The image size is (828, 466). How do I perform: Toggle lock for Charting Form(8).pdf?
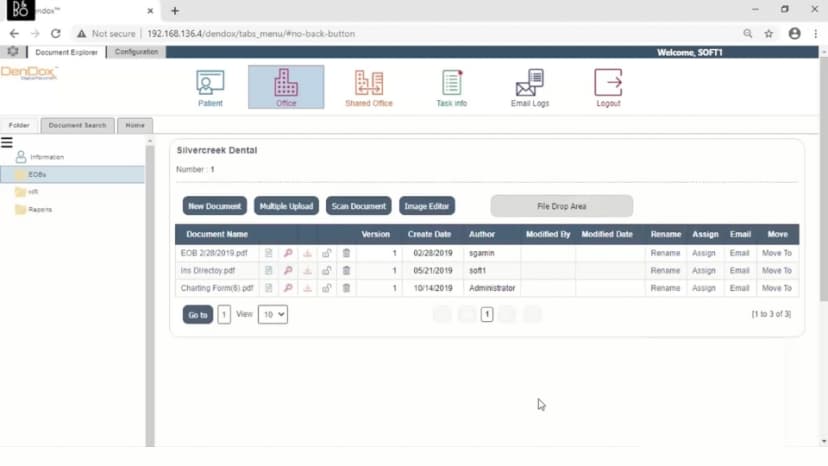tap(327, 288)
